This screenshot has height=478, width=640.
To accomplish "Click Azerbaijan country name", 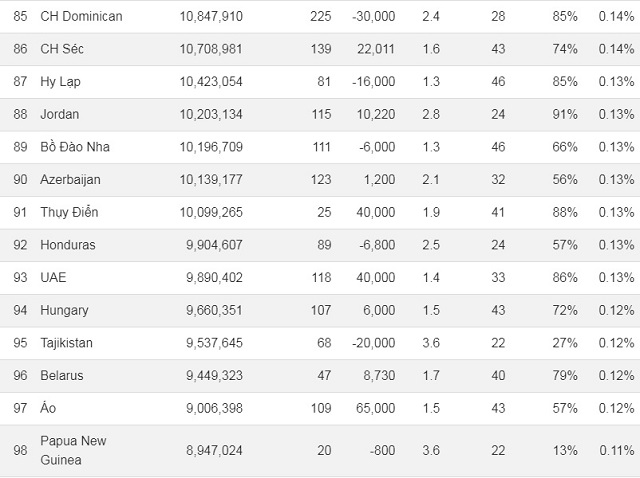I will coord(70,180).
